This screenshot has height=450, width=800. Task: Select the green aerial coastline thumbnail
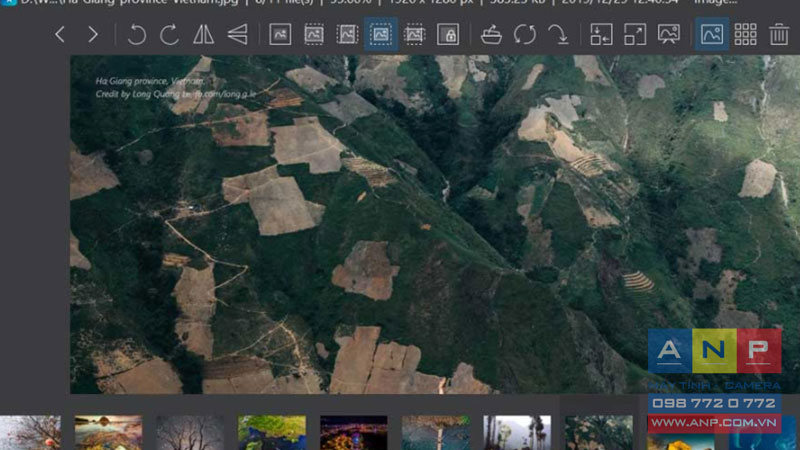pos(271,433)
